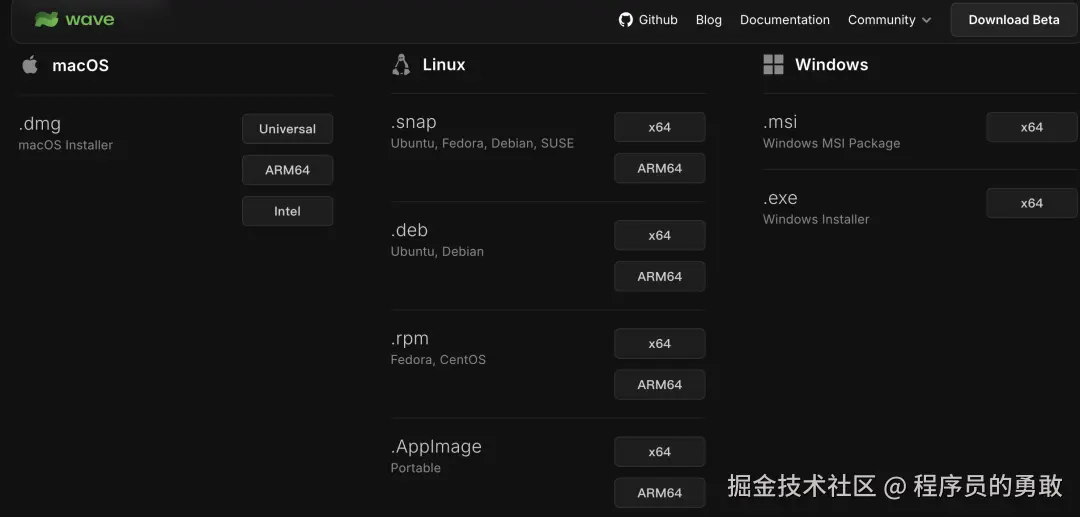Click the 'macOS Installer' description
1080x517 pixels.
(65, 145)
